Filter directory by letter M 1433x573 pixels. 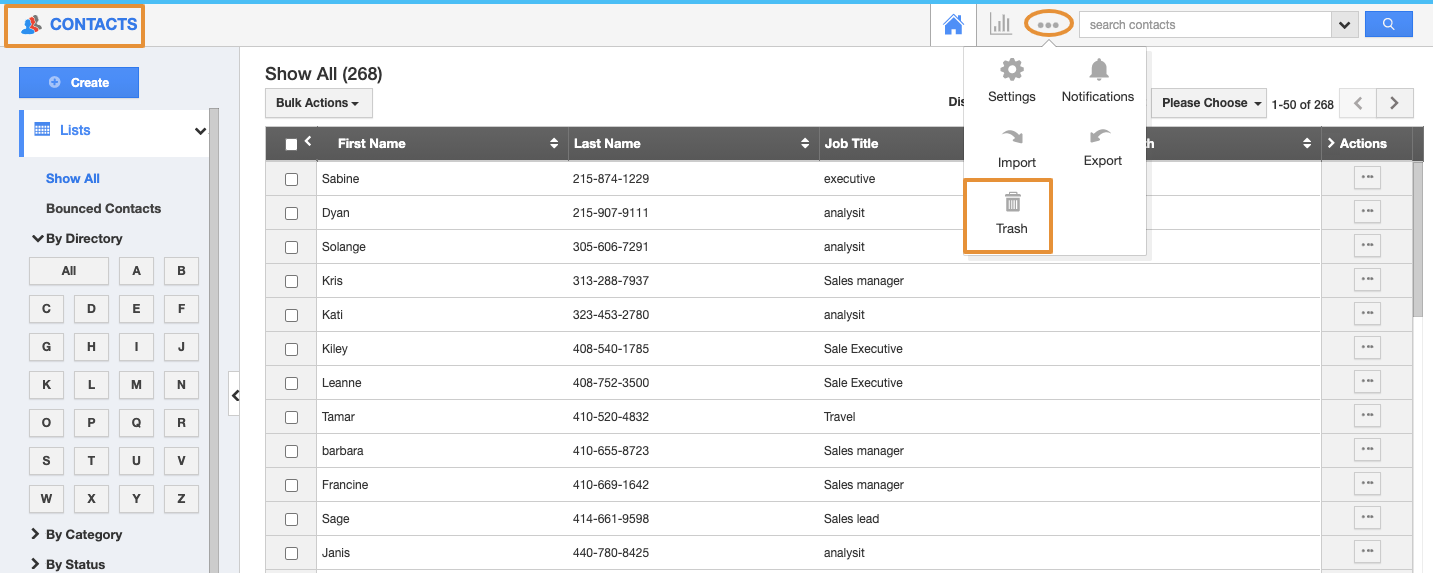pos(136,385)
